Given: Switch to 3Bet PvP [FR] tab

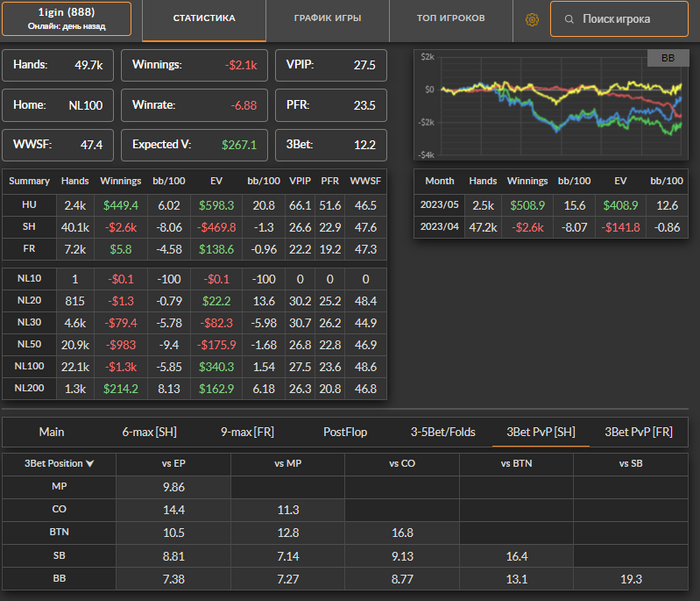Looking at the screenshot, I should click(x=639, y=432).
